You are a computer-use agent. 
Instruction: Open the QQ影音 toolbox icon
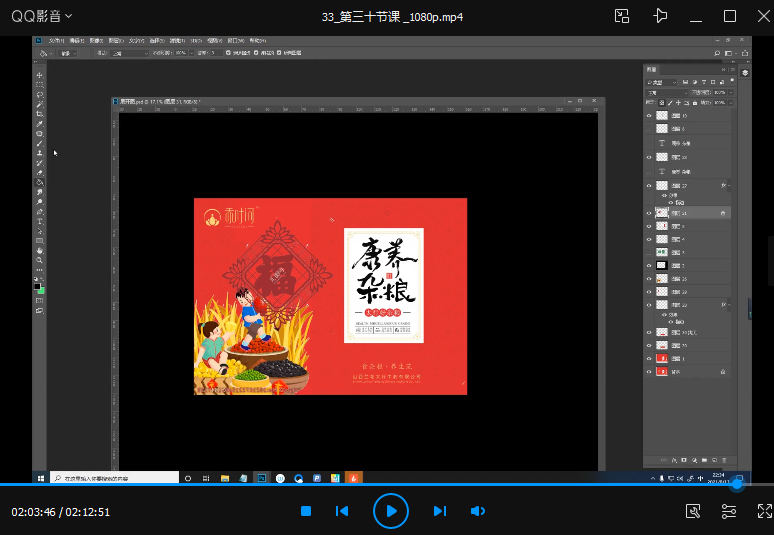click(x=693, y=511)
